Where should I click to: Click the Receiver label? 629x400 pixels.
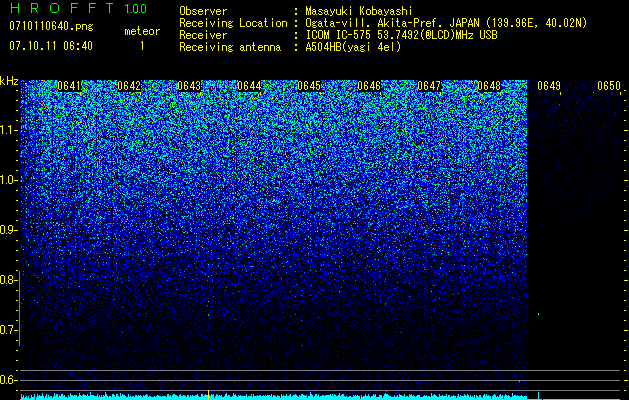click(x=203, y=35)
